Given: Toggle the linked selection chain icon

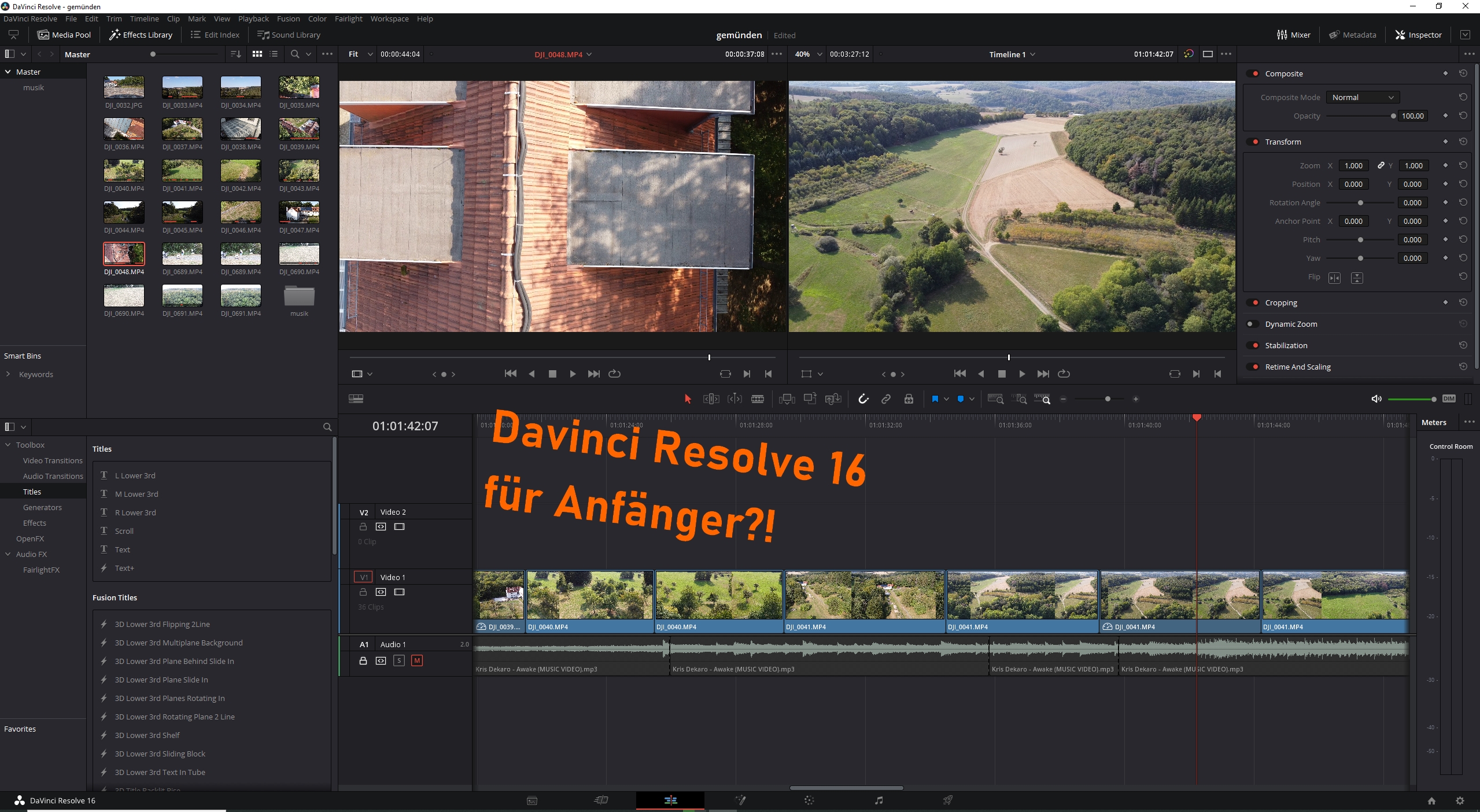Looking at the screenshot, I should (885, 399).
